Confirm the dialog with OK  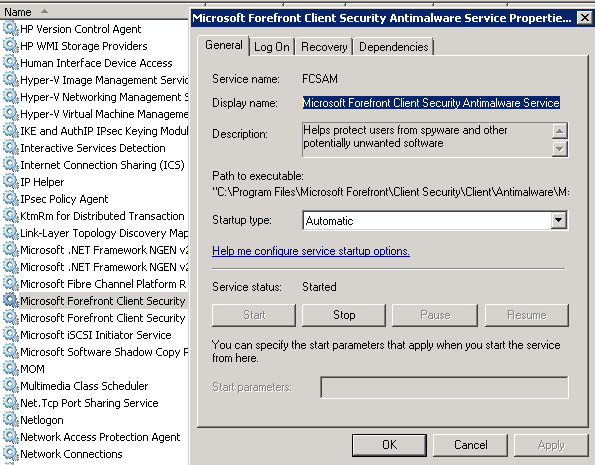point(389,445)
